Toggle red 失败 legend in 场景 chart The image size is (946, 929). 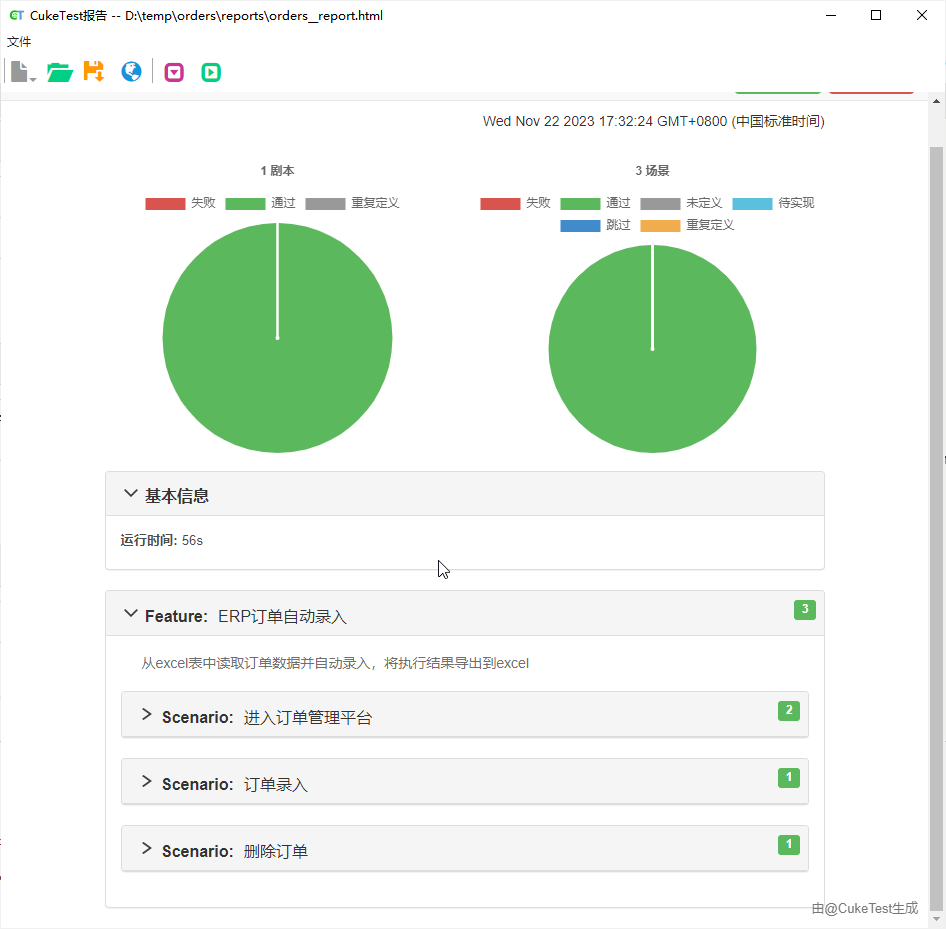[515, 203]
